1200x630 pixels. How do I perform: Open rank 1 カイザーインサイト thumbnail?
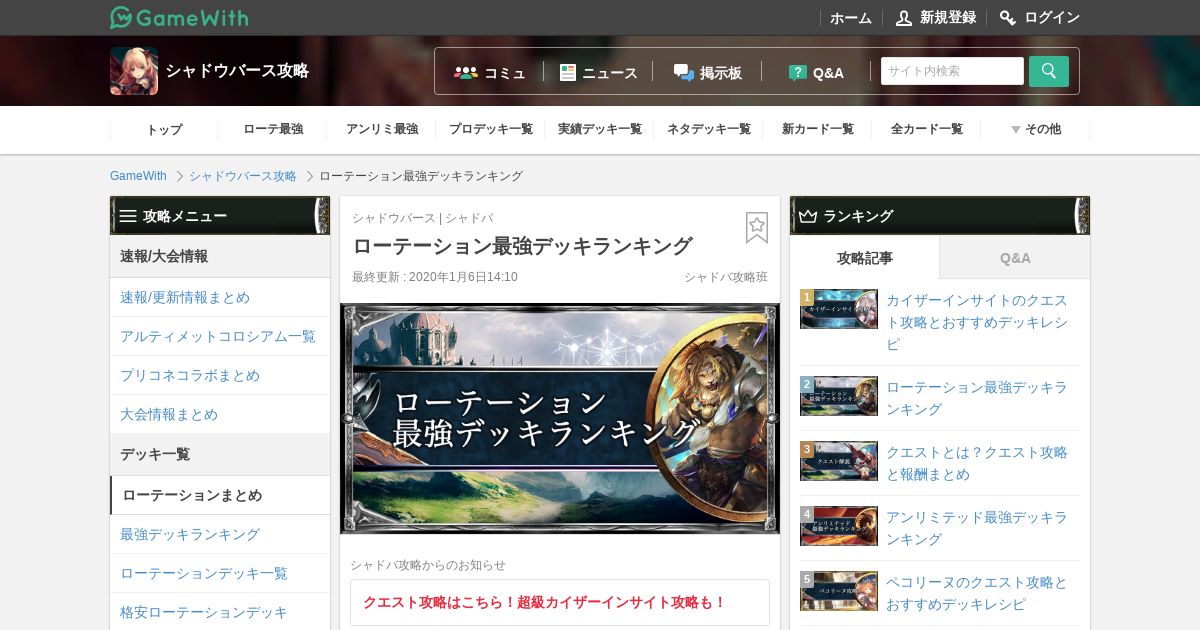839,309
